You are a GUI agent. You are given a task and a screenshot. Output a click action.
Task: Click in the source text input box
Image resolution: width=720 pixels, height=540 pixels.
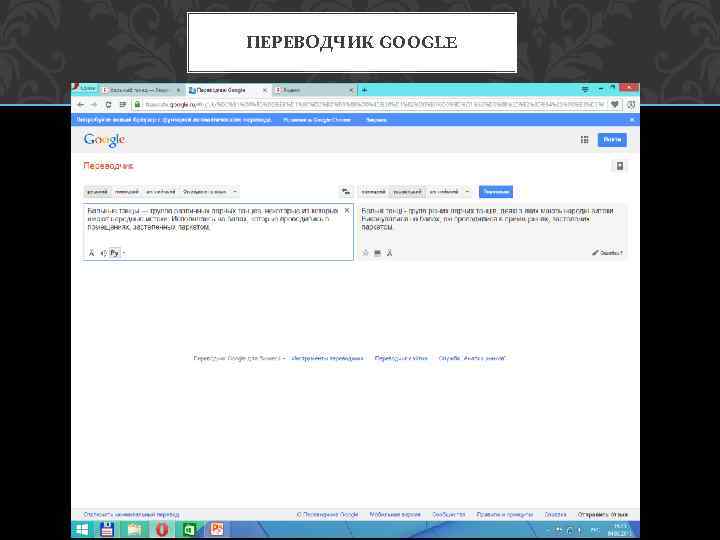click(x=218, y=232)
